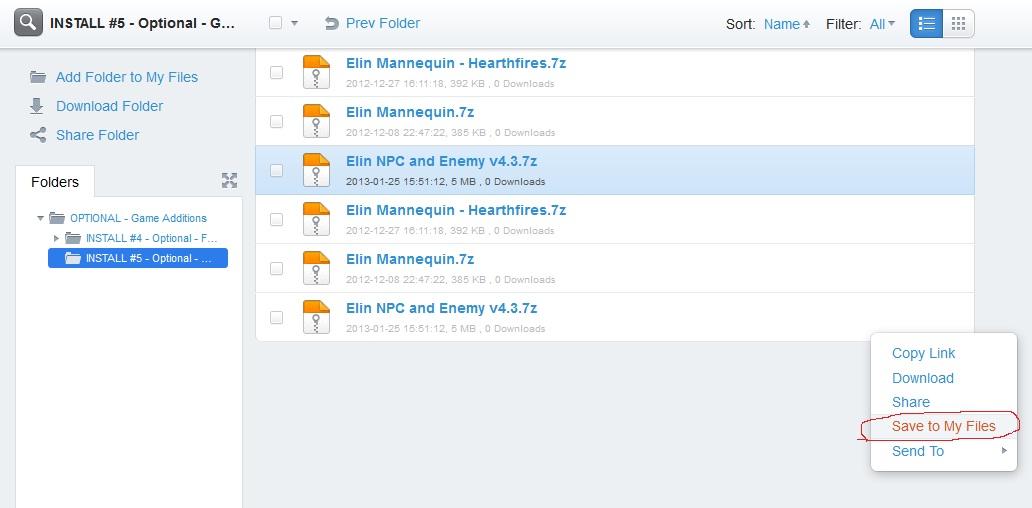The width and height of the screenshot is (1032, 508).
Task: Tick the select-all checkbox in the header
Action: pos(276,23)
